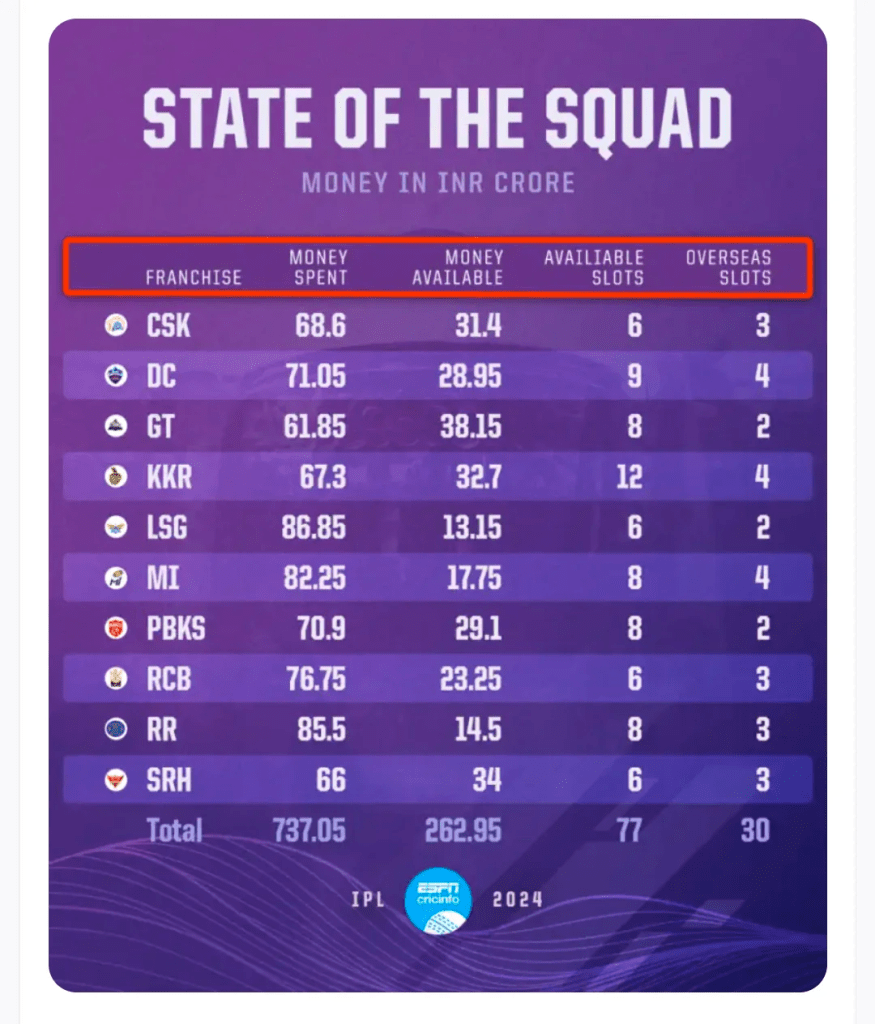Click the Available Slots column header

(594, 268)
